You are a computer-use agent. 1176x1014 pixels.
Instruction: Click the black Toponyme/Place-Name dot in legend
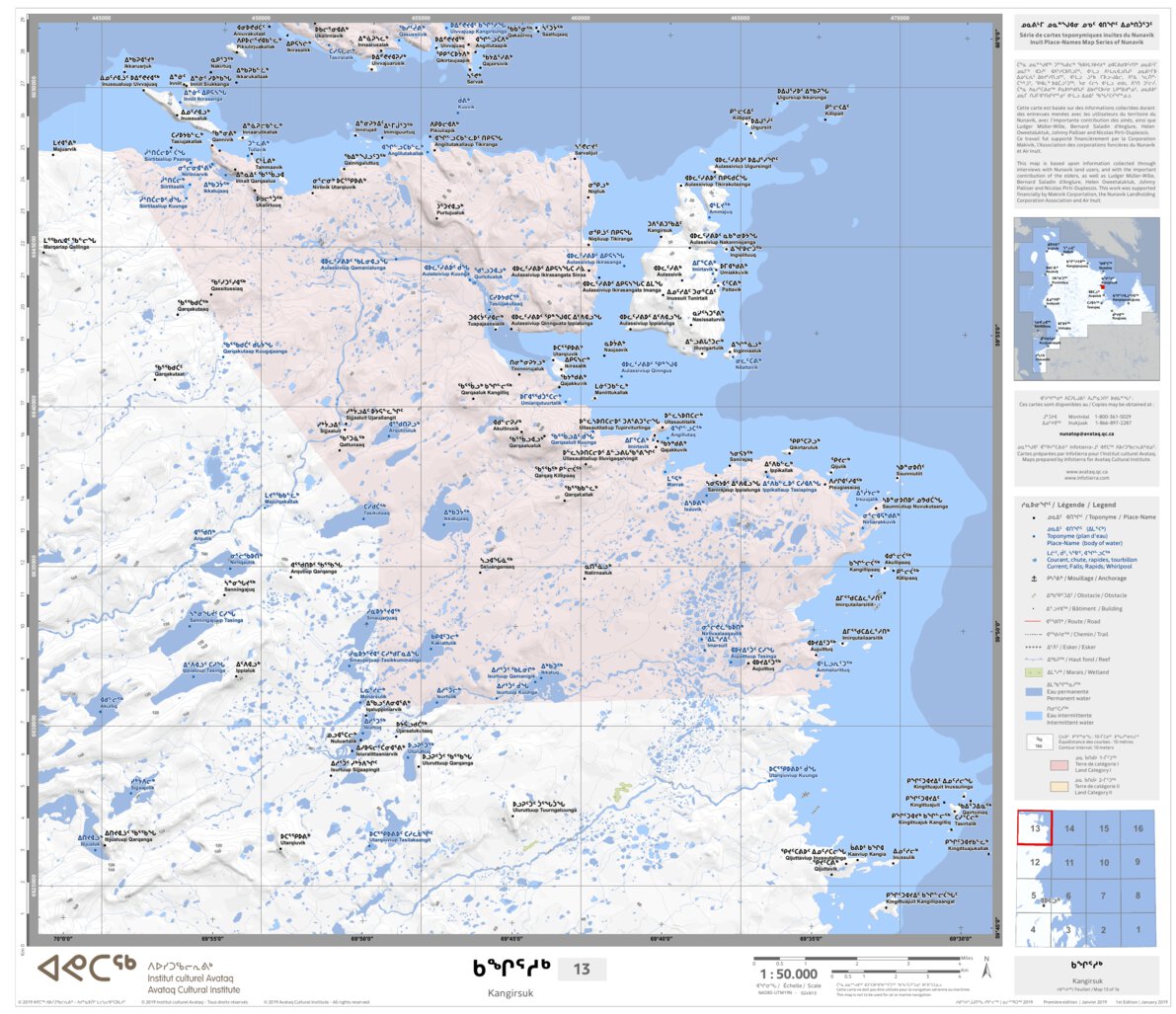(x=1034, y=517)
